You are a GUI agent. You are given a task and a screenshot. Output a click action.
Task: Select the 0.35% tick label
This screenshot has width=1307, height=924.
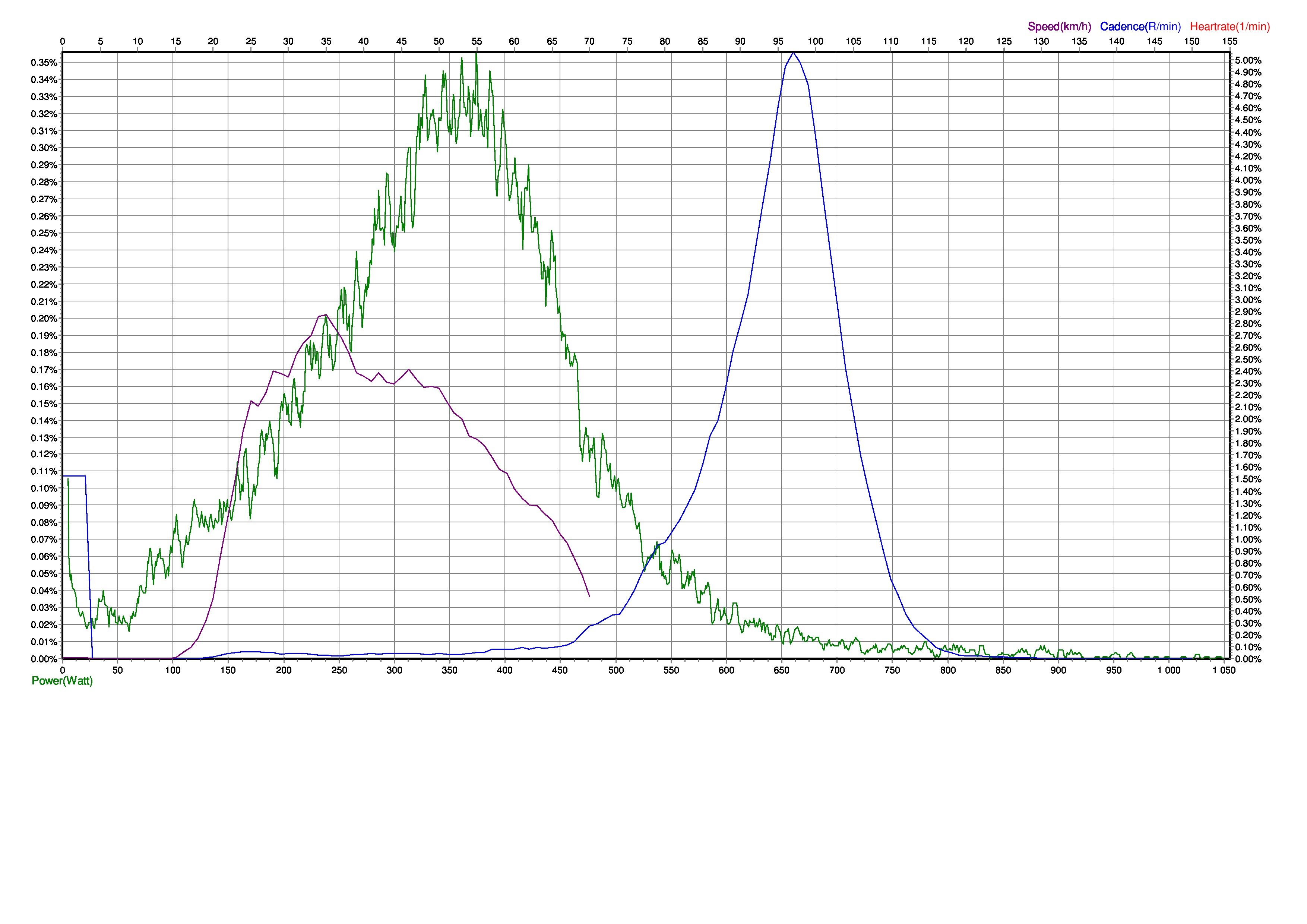click(44, 63)
